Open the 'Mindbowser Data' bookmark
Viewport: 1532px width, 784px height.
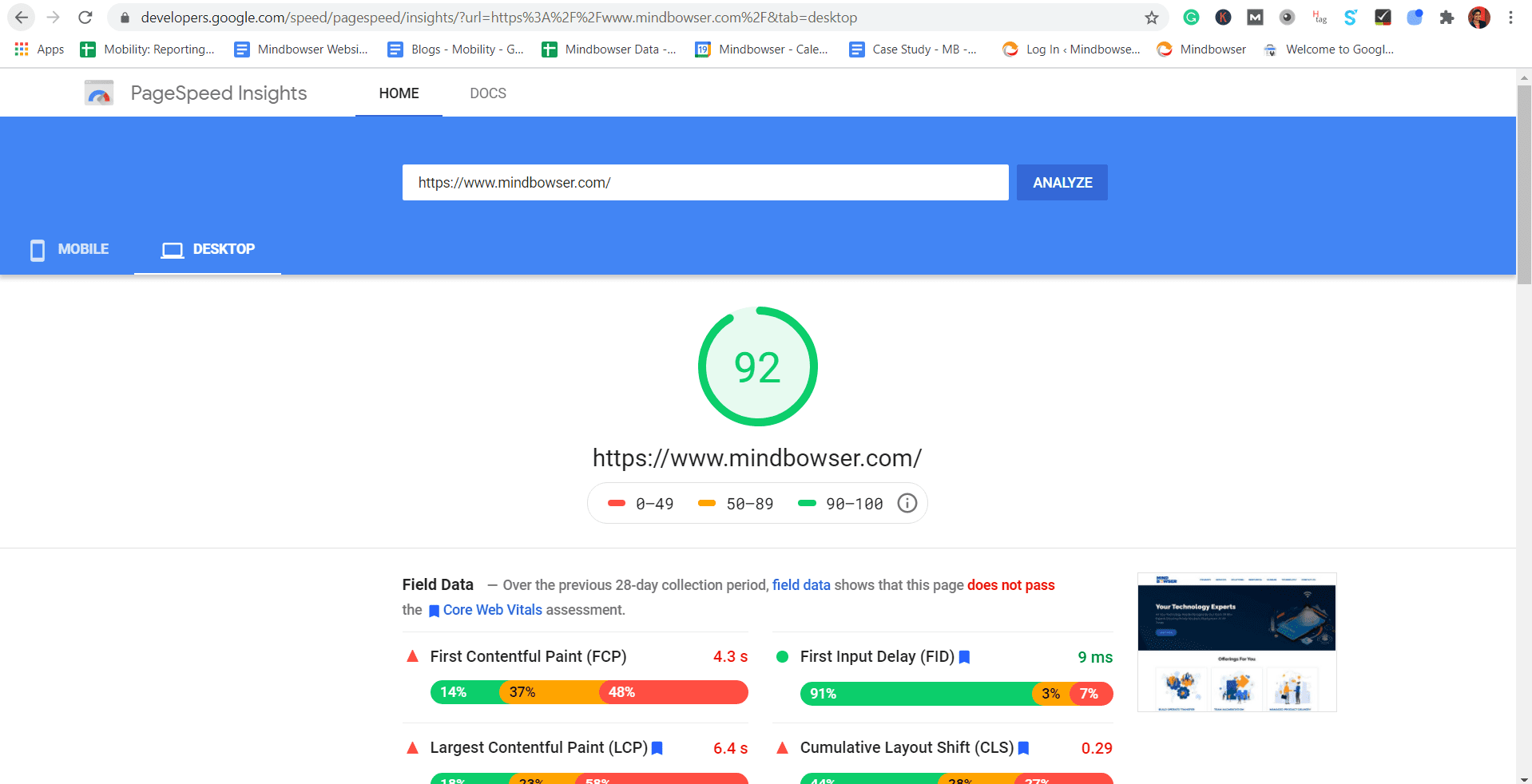(609, 49)
